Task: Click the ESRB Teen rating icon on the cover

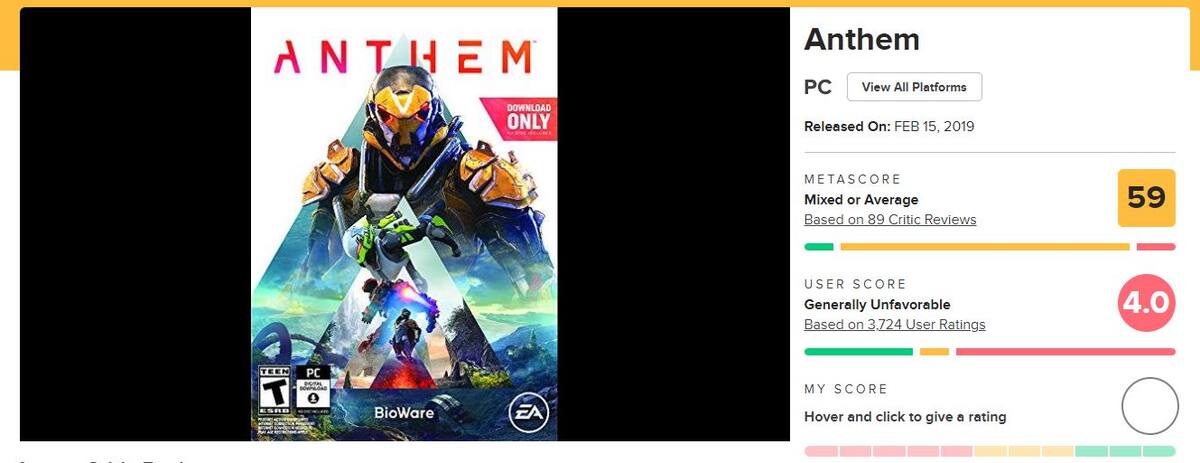Action: [x=274, y=390]
